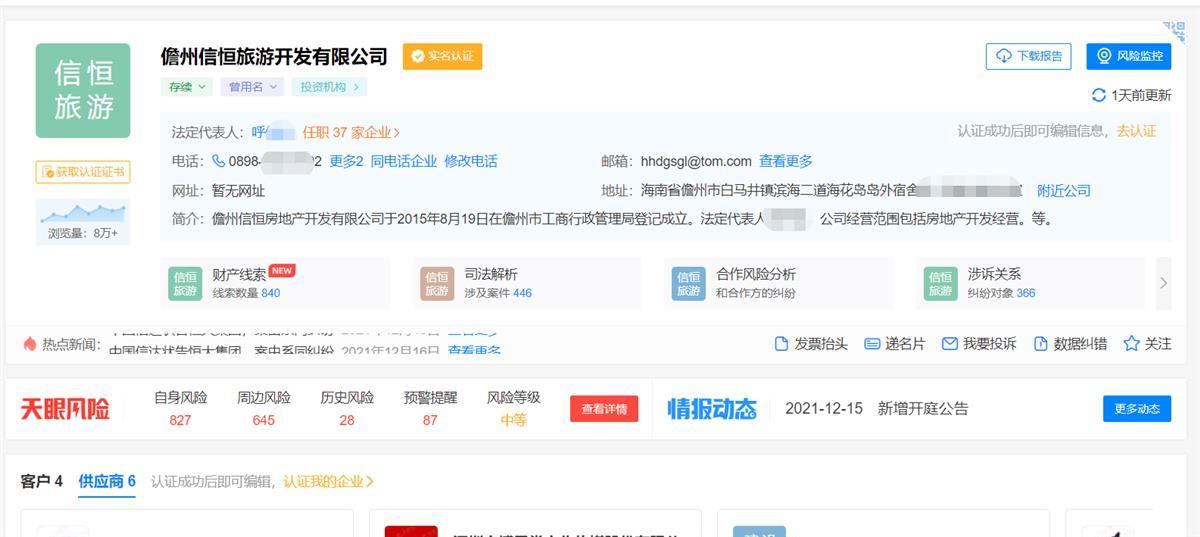Click company name 儋州信恒旅游开发有限公司
Screen dimensions: 1200x537
(275, 57)
